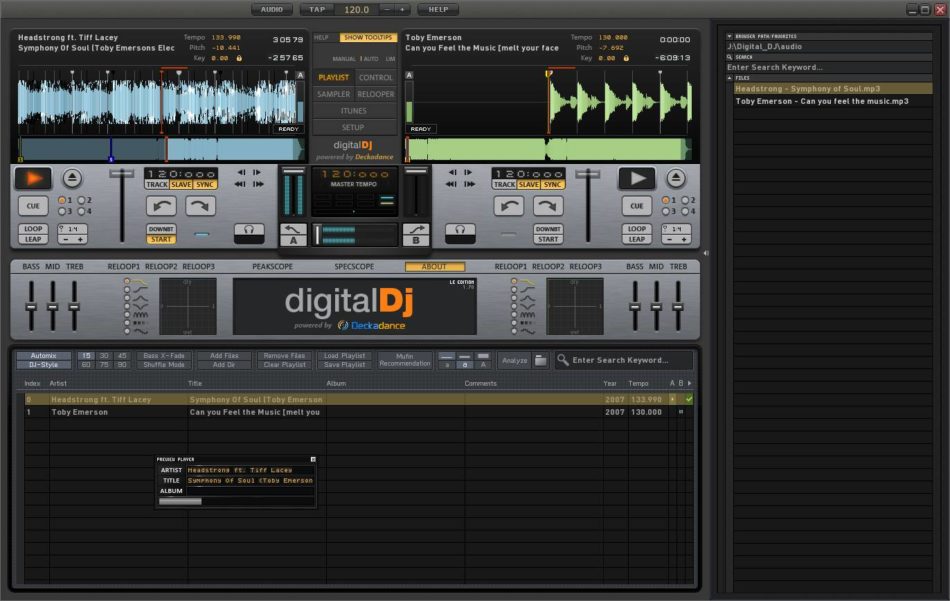Select cue point 2 on the left deck

tap(81, 200)
